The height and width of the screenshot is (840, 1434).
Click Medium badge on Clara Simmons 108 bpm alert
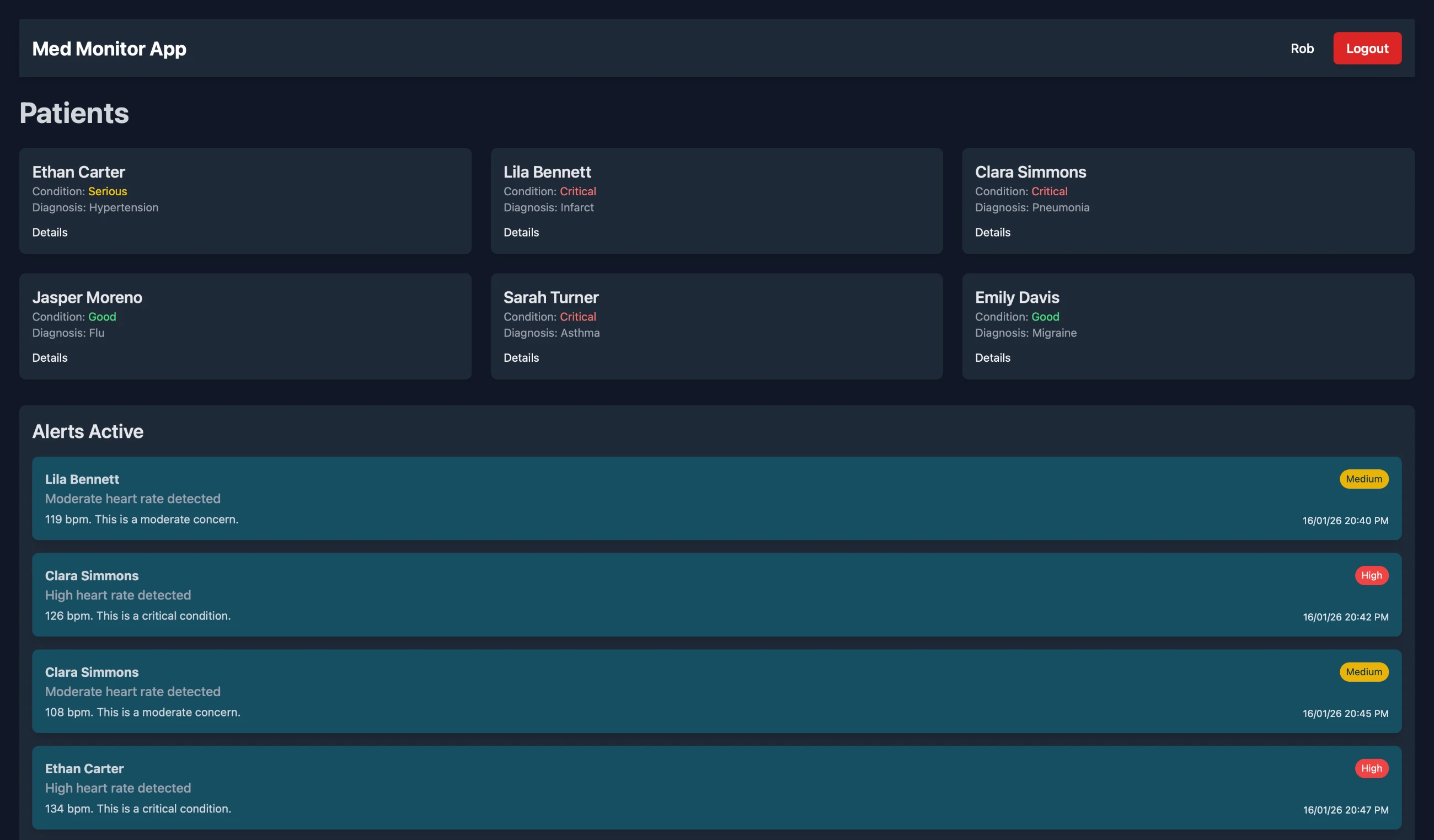[1363, 672]
